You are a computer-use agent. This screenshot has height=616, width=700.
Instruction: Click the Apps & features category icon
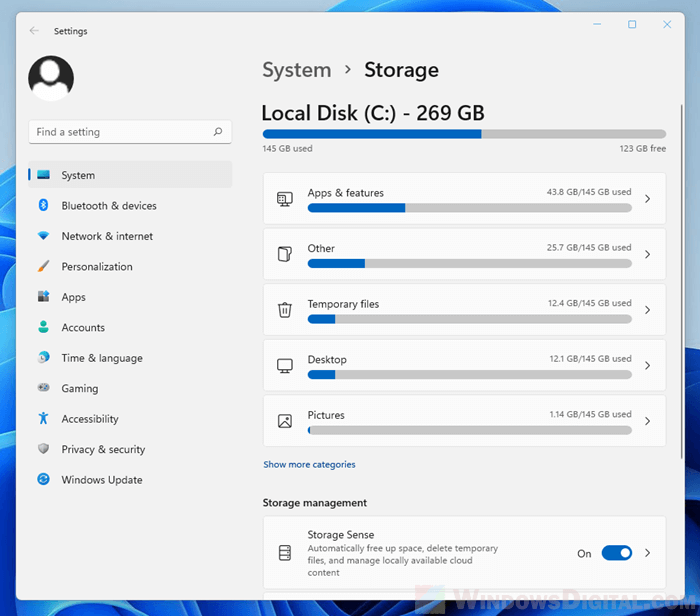coord(285,199)
